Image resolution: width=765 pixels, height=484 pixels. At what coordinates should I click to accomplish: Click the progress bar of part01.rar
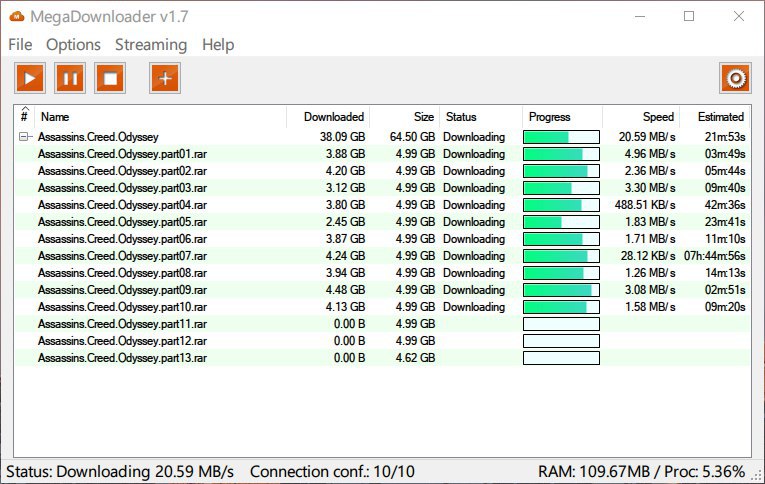click(x=561, y=154)
